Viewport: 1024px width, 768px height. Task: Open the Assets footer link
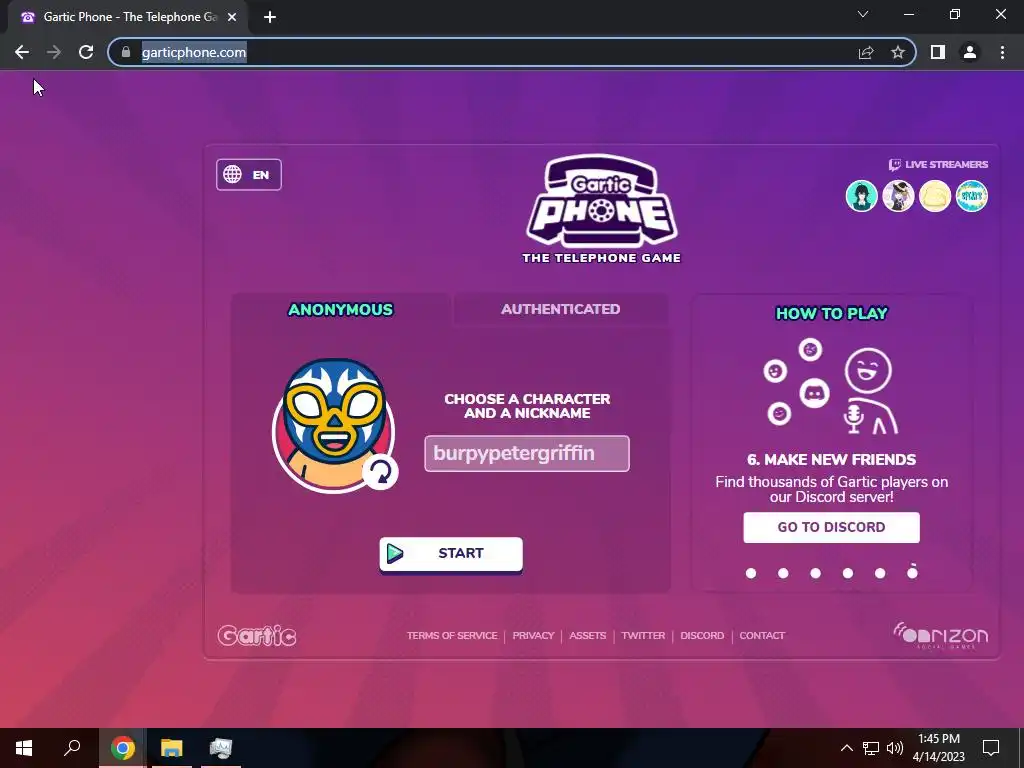(588, 635)
